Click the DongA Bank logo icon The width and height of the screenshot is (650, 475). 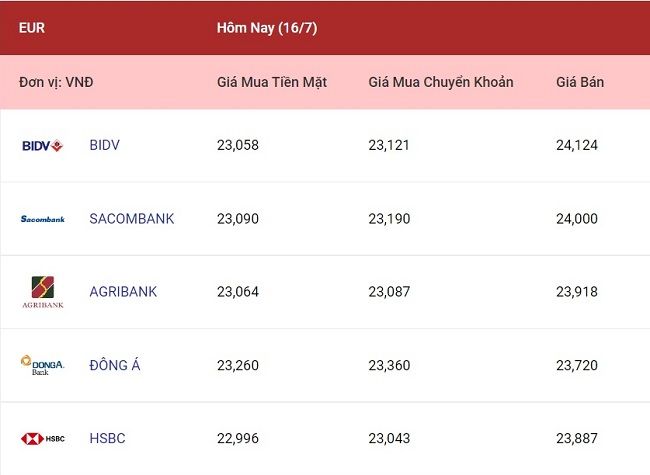pos(42,365)
